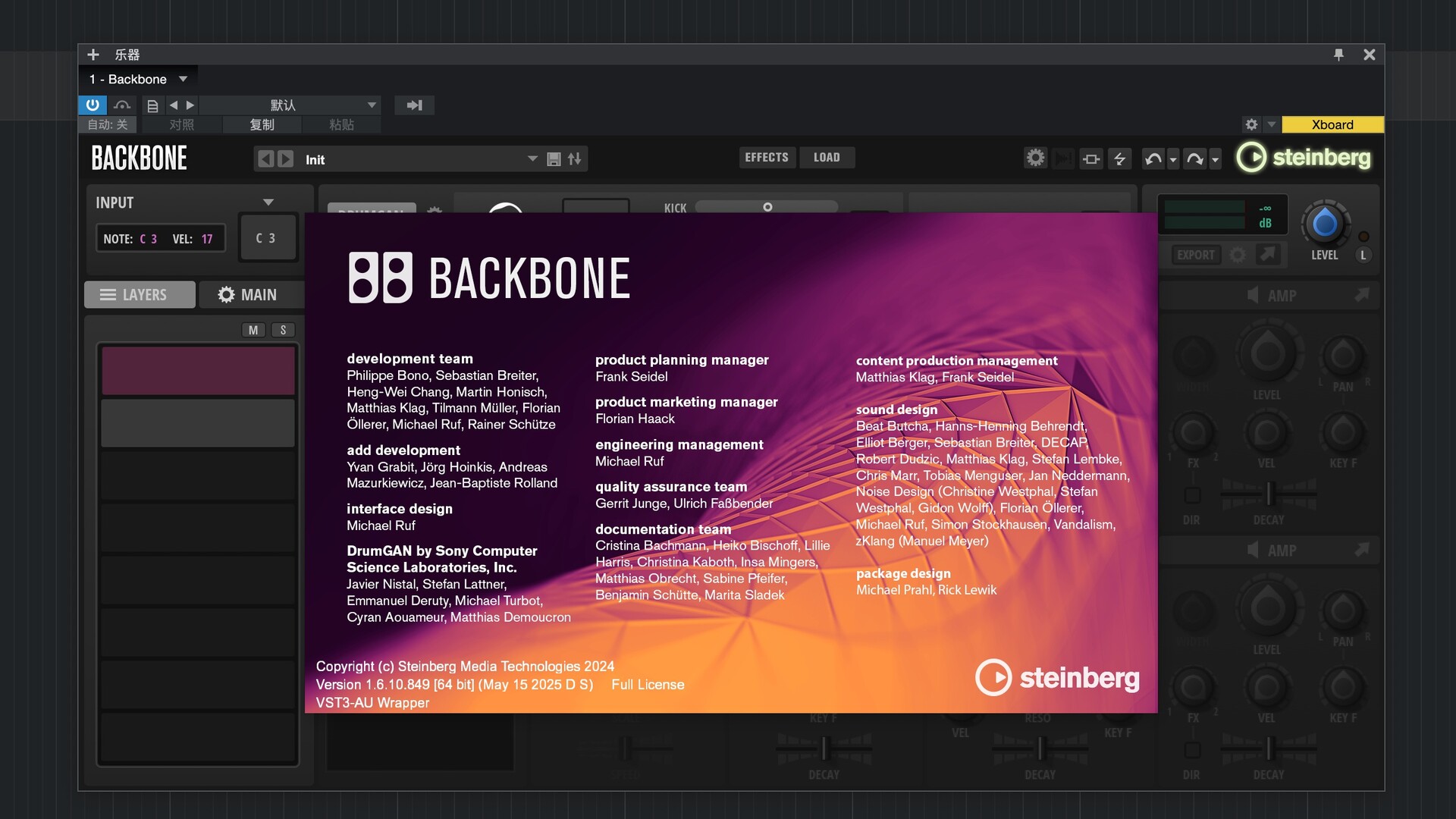Load next Backbone preset before Init
The width and height of the screenshot is (1456, 819).
click(x=285, y=159)
